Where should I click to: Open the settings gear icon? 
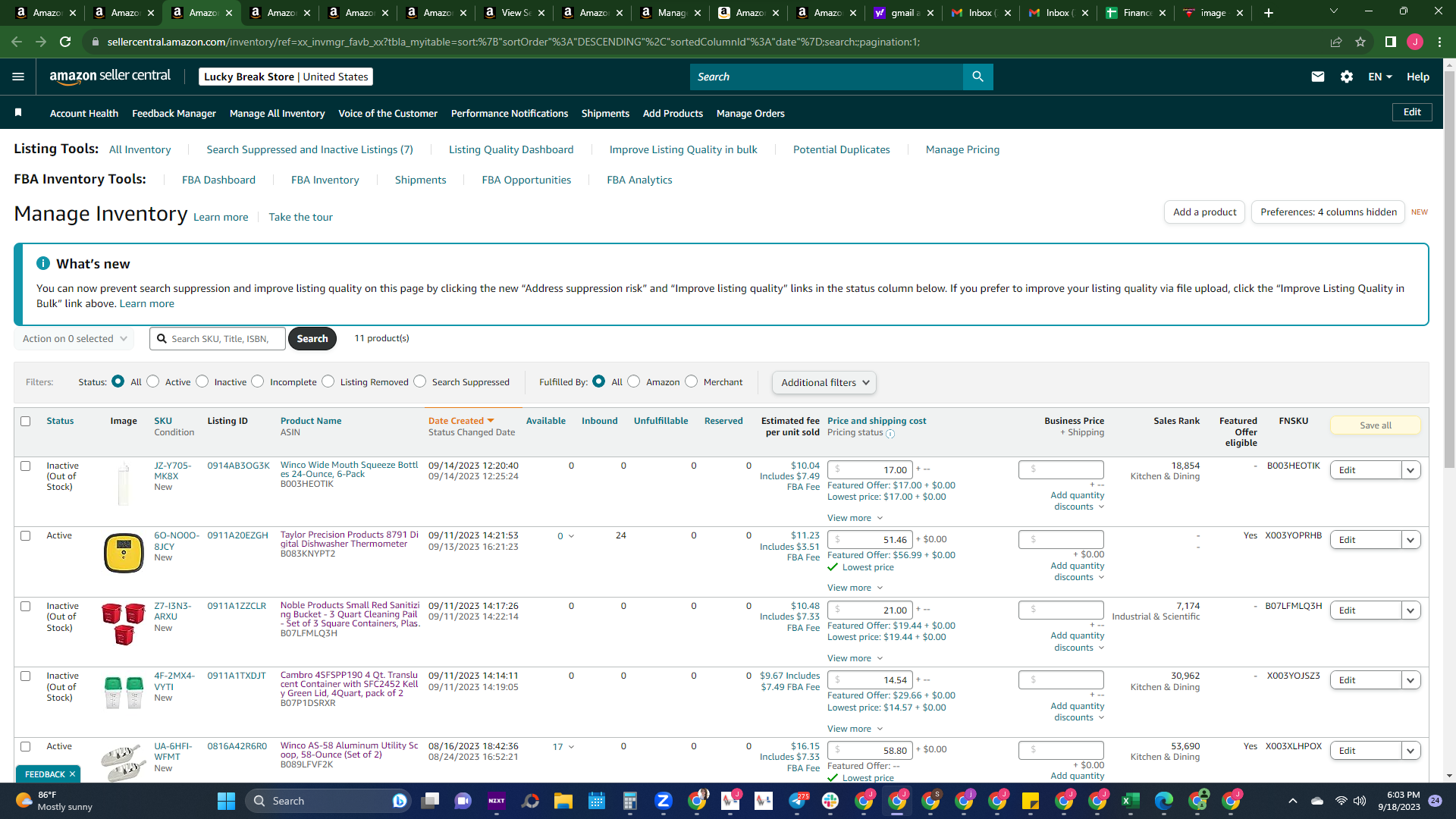coord(1347,77)
